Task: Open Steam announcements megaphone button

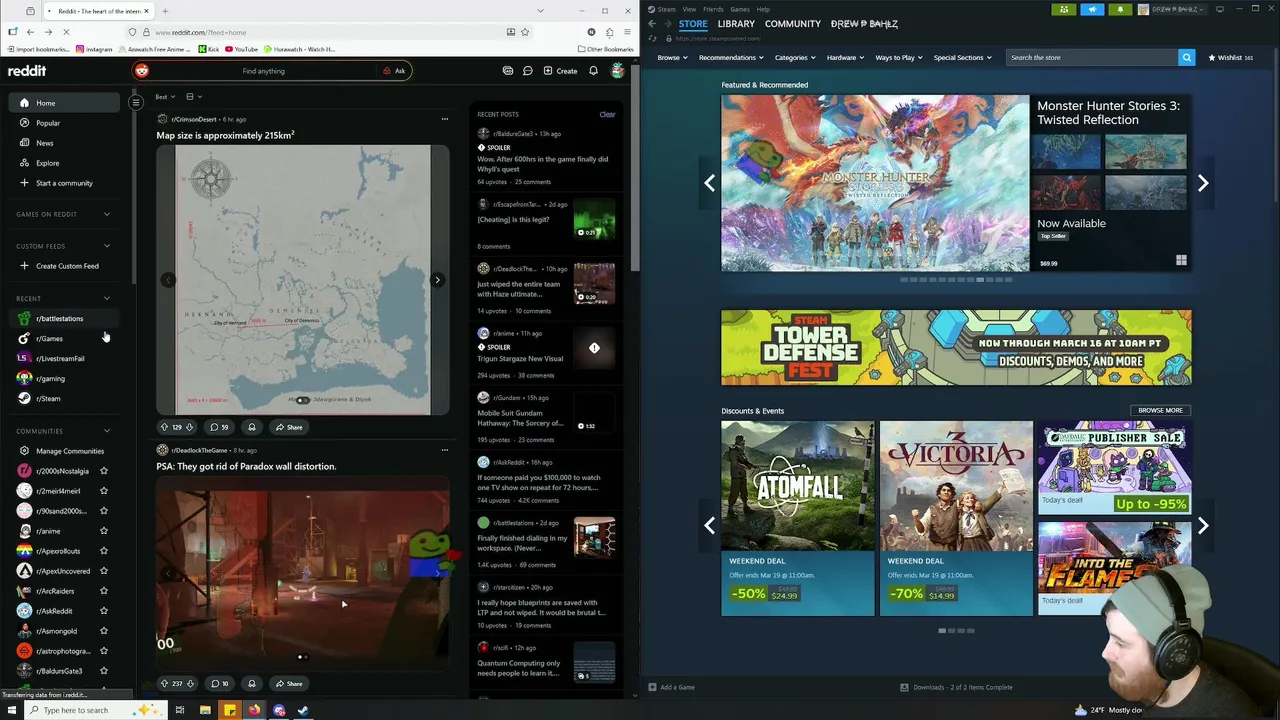Action: [1092, 9]
